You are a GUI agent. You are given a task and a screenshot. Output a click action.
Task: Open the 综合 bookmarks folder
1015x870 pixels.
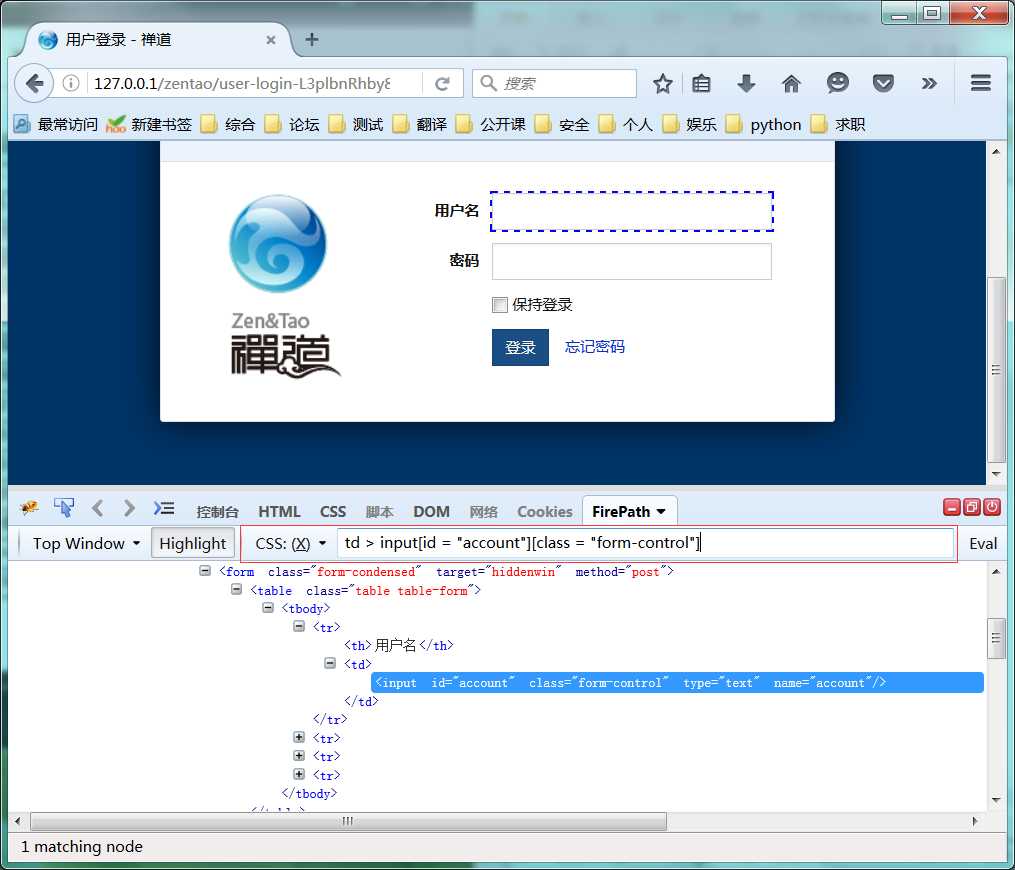[x=228, y=124]
